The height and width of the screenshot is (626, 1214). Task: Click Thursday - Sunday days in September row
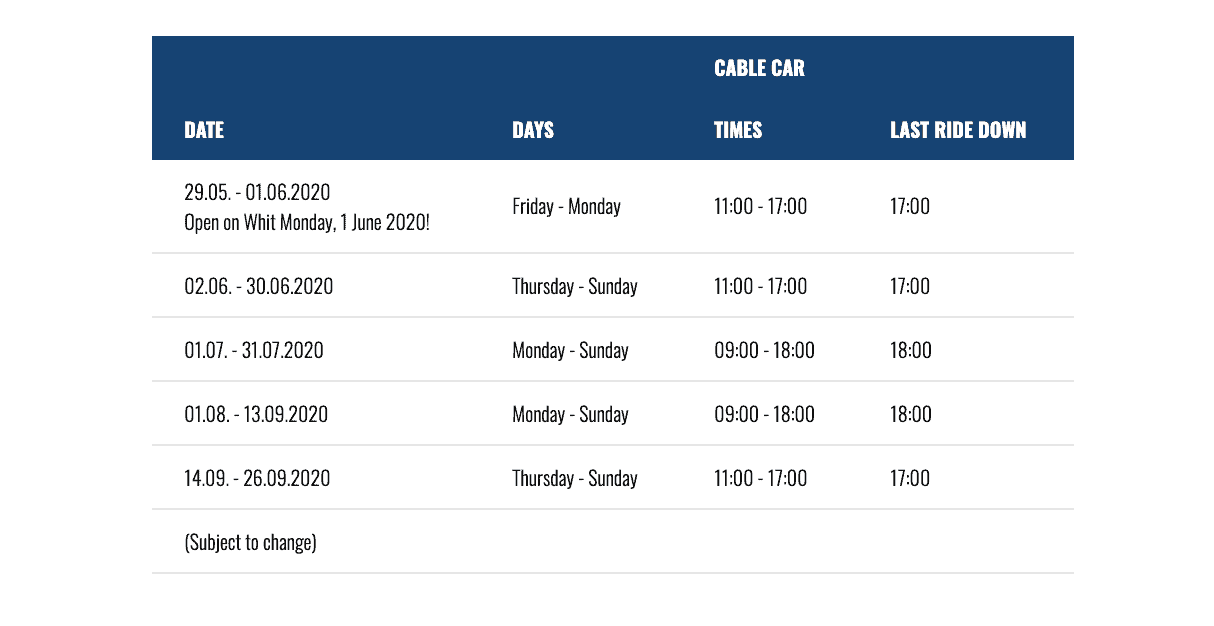pos(574,479)
